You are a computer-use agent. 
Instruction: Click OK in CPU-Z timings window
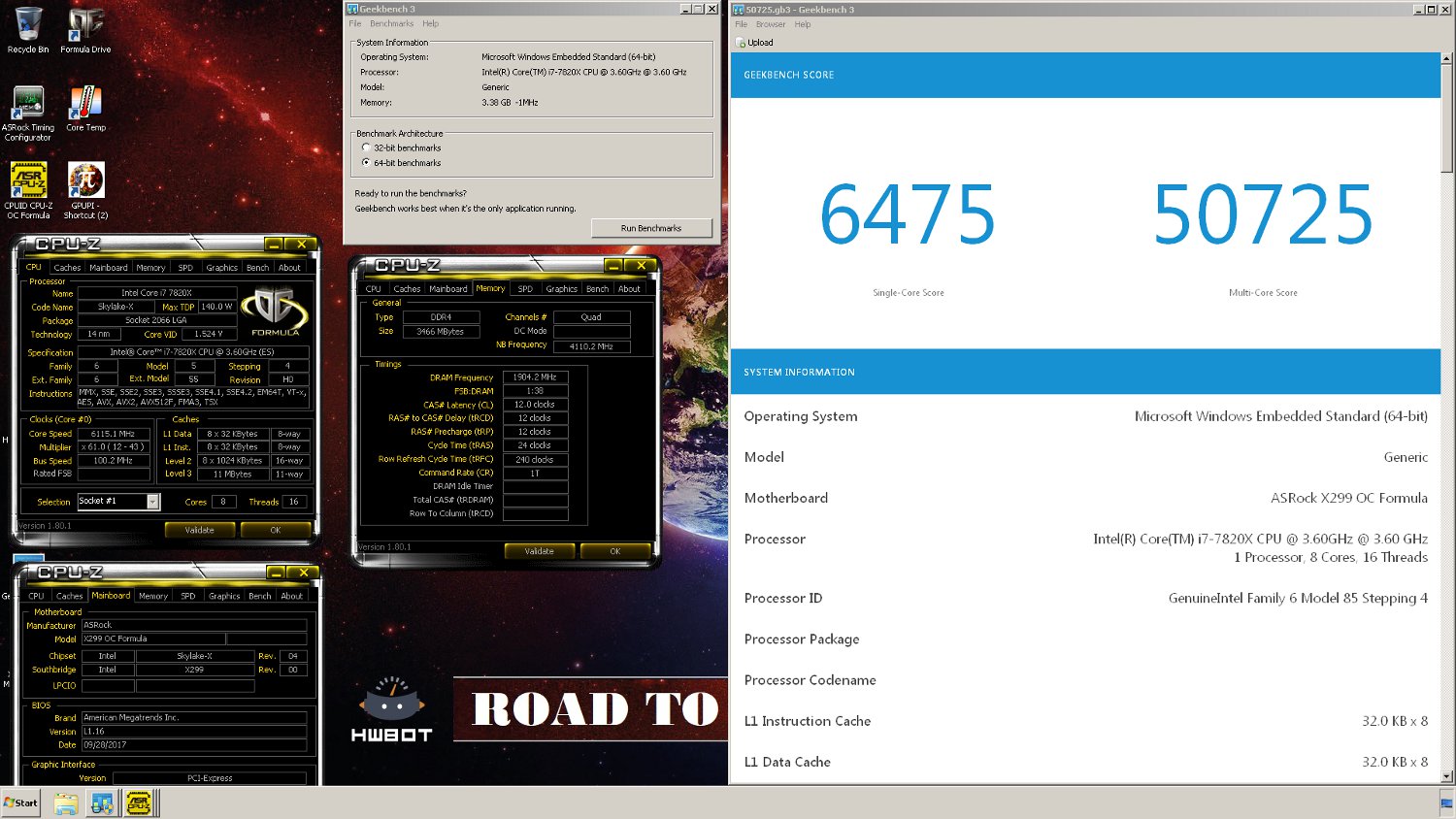(614, 551)
